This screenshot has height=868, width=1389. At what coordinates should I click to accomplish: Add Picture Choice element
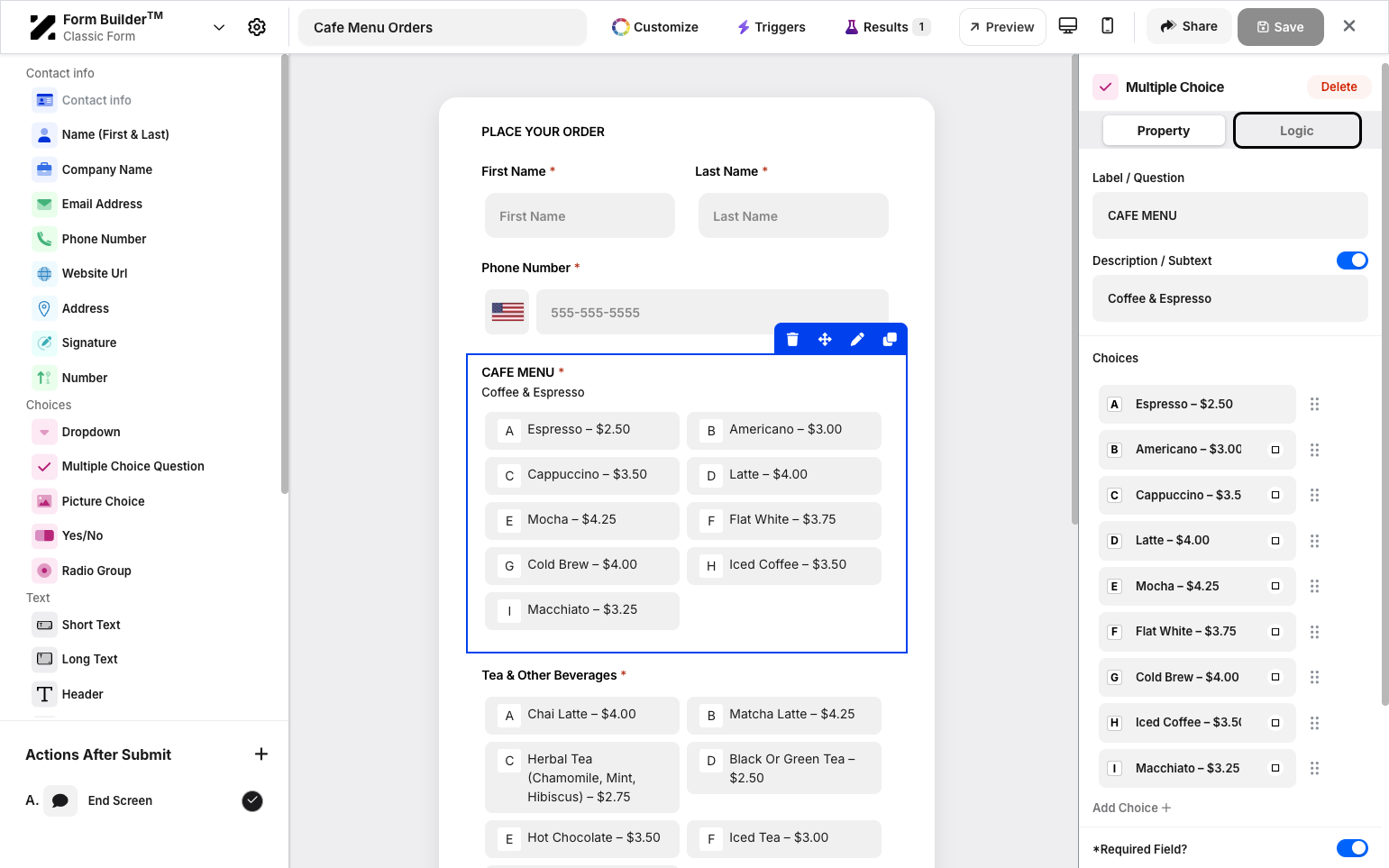click(x=88, y=501)
